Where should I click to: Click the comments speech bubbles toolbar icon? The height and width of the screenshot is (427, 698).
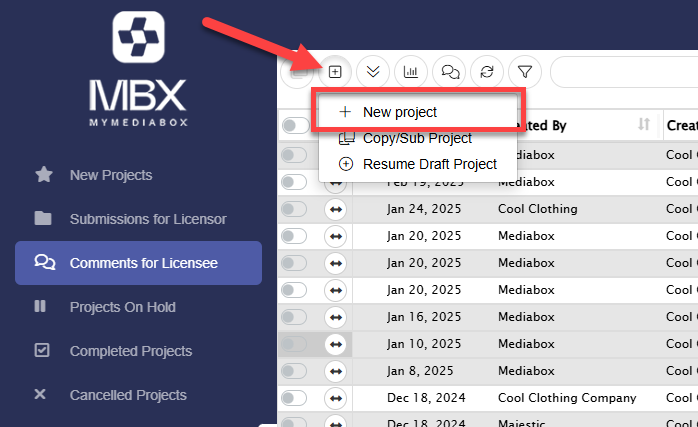pyautogui.click(x=449, y=72)
